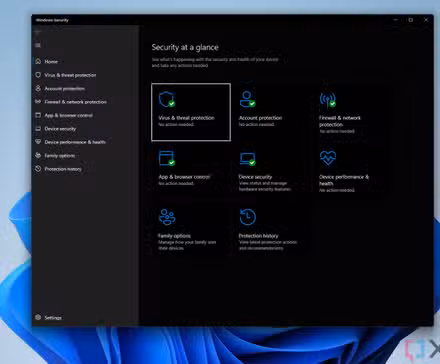Click the Device performance & health tile title
440x364 pixels.
coord(344,180)
